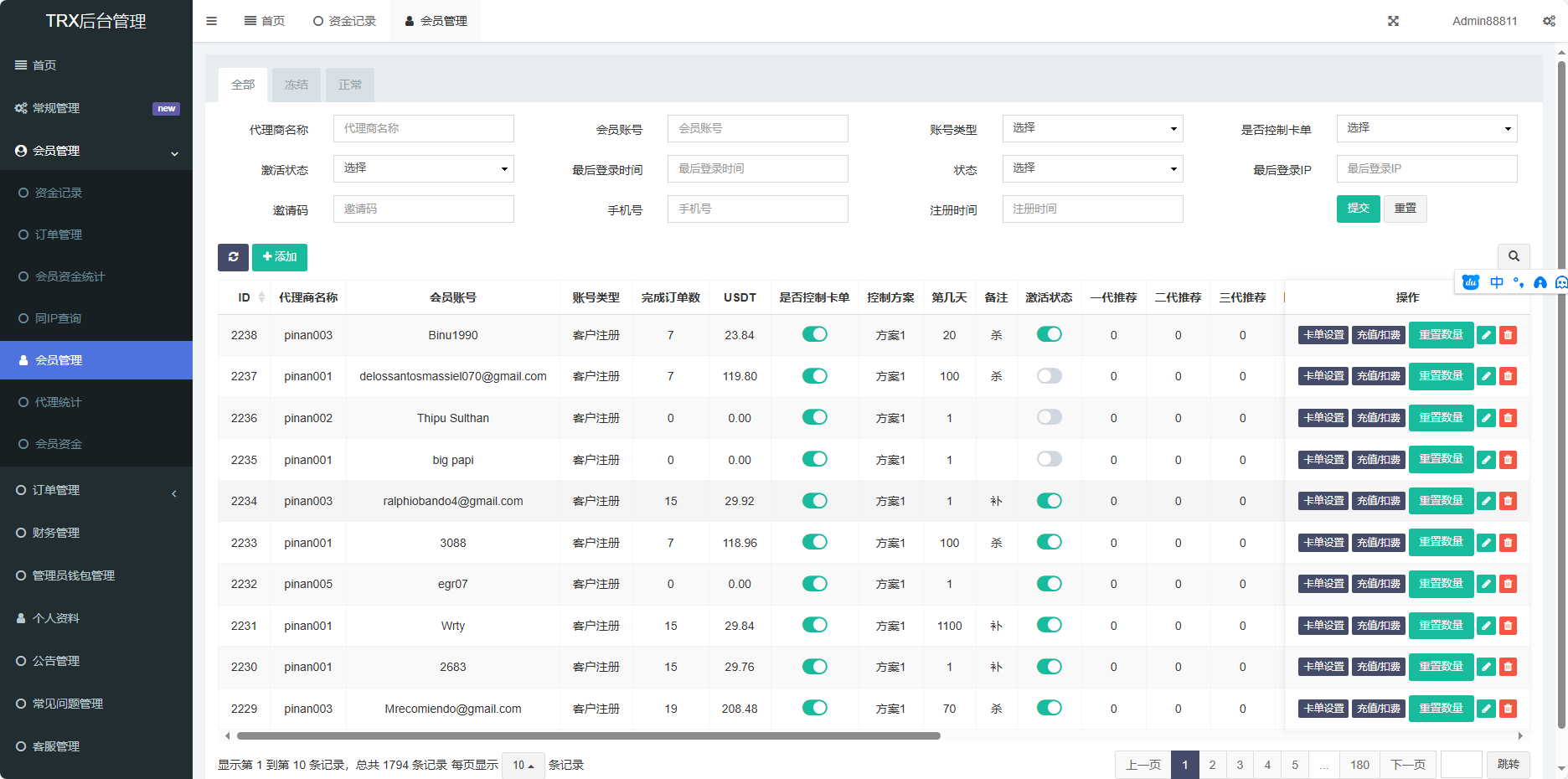Edit member big papi pencil icon
The image size is (1568, 779).
click(1486, 460)
